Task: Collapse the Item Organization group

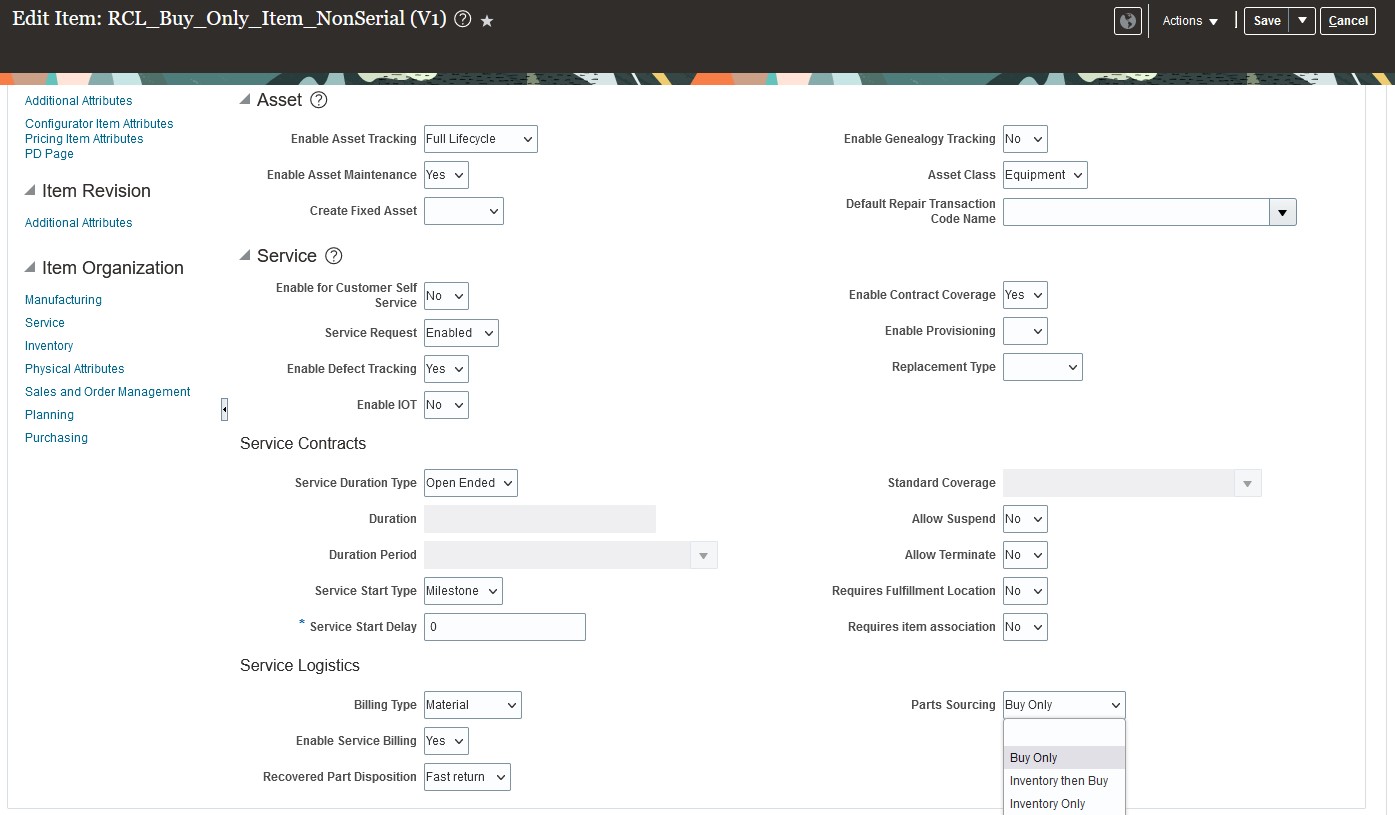Action: pos(30,268)
